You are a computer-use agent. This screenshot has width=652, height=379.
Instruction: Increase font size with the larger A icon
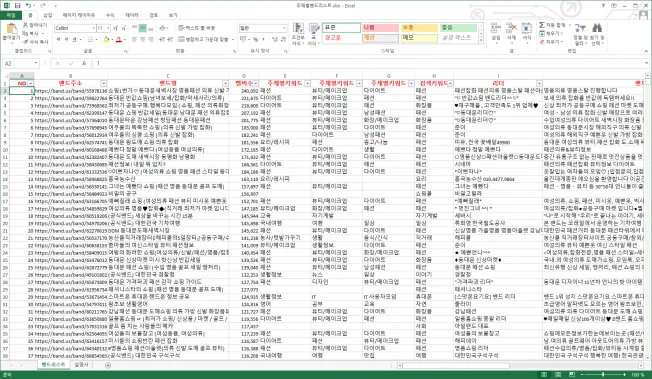pyautogui.click(x=116, y=28)
